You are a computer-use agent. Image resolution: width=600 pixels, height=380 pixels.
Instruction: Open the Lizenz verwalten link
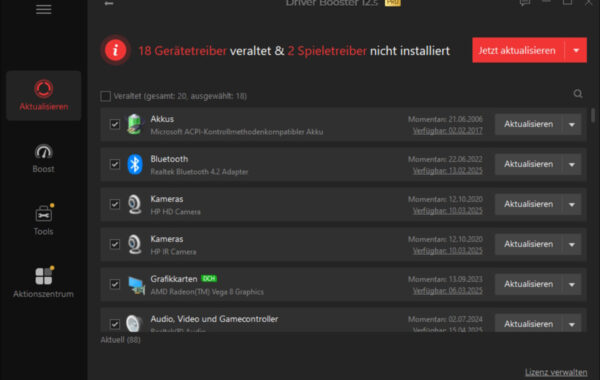tap(556, 372)
